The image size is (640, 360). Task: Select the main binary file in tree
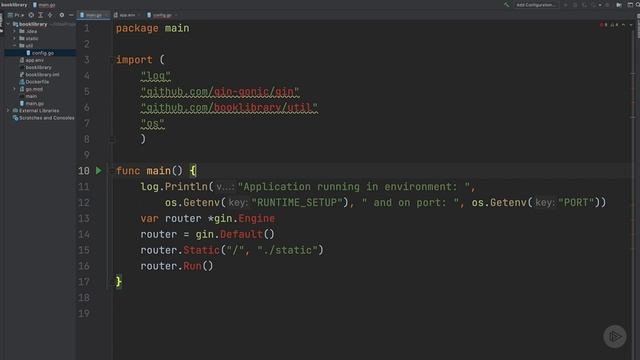coord(29,96)
